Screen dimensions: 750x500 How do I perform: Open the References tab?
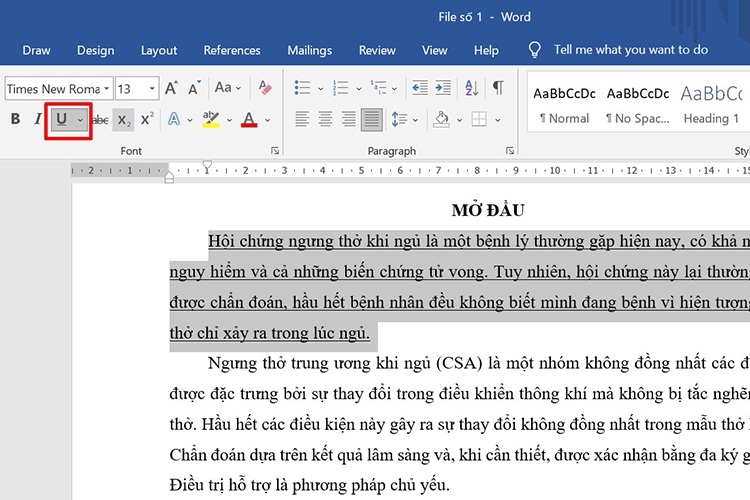(x=232, y=50)
